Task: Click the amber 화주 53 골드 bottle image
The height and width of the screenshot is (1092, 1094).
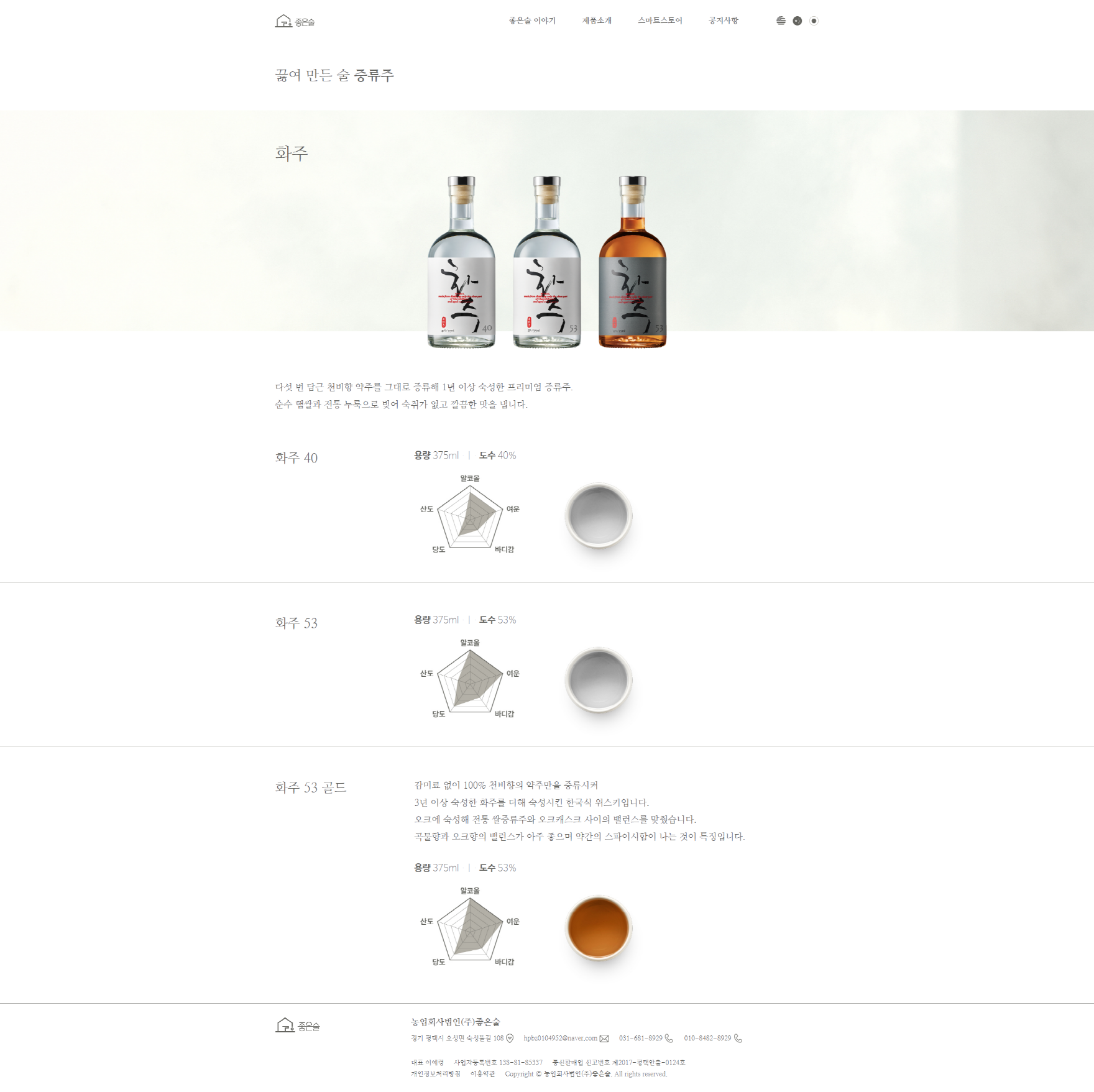Action: tap(632, 262)
